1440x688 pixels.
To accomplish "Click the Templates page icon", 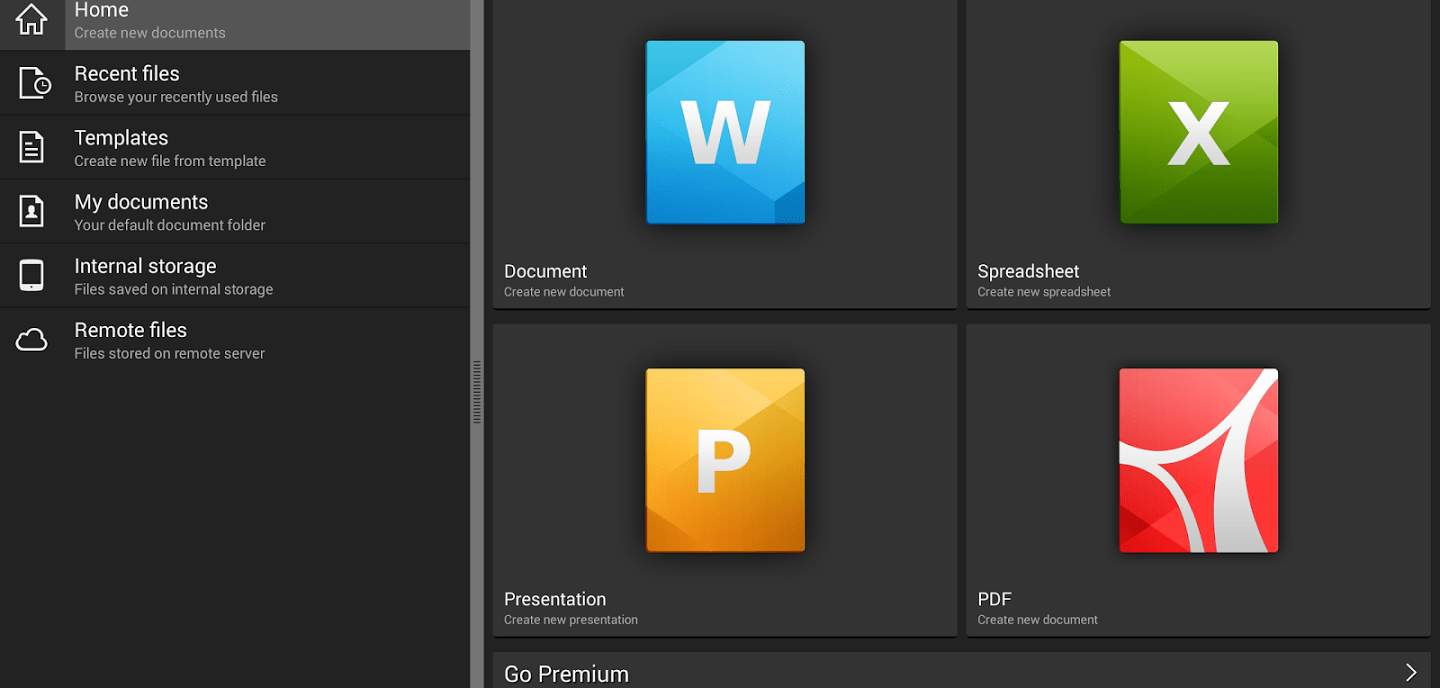I will tap(32, 147).
